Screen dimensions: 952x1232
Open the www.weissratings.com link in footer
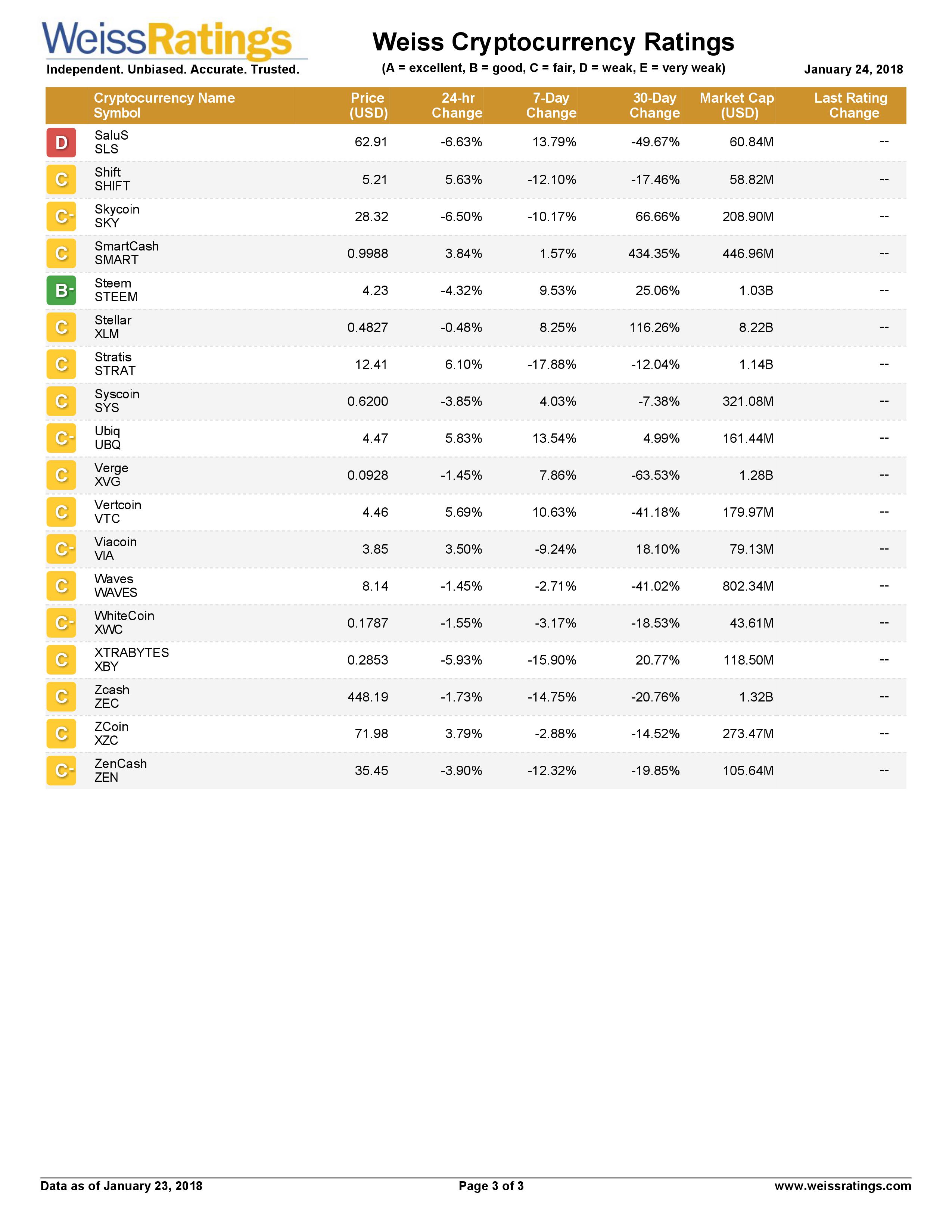(842, 1186)
